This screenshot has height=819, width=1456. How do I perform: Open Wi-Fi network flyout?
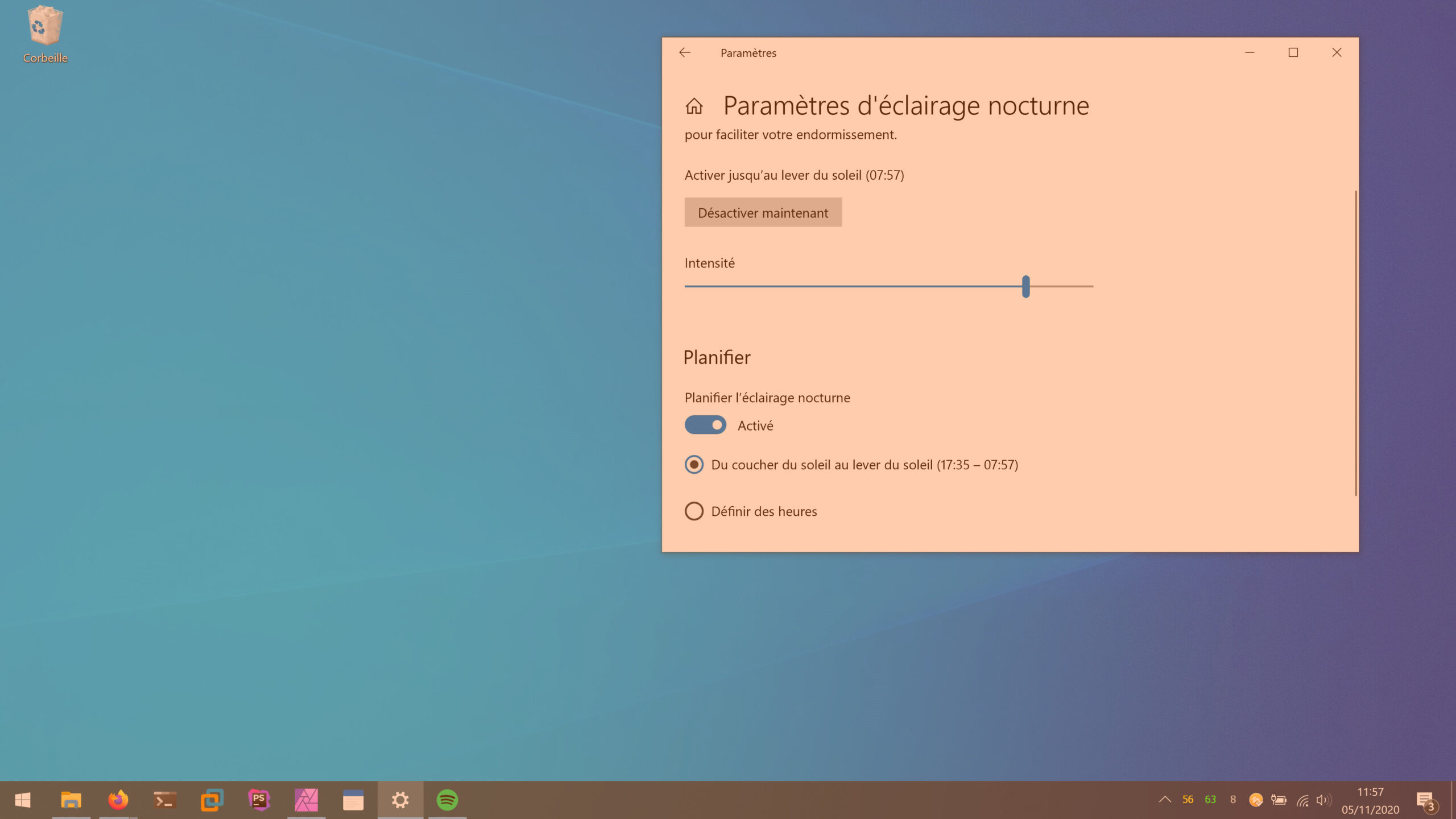point(1302,801)
